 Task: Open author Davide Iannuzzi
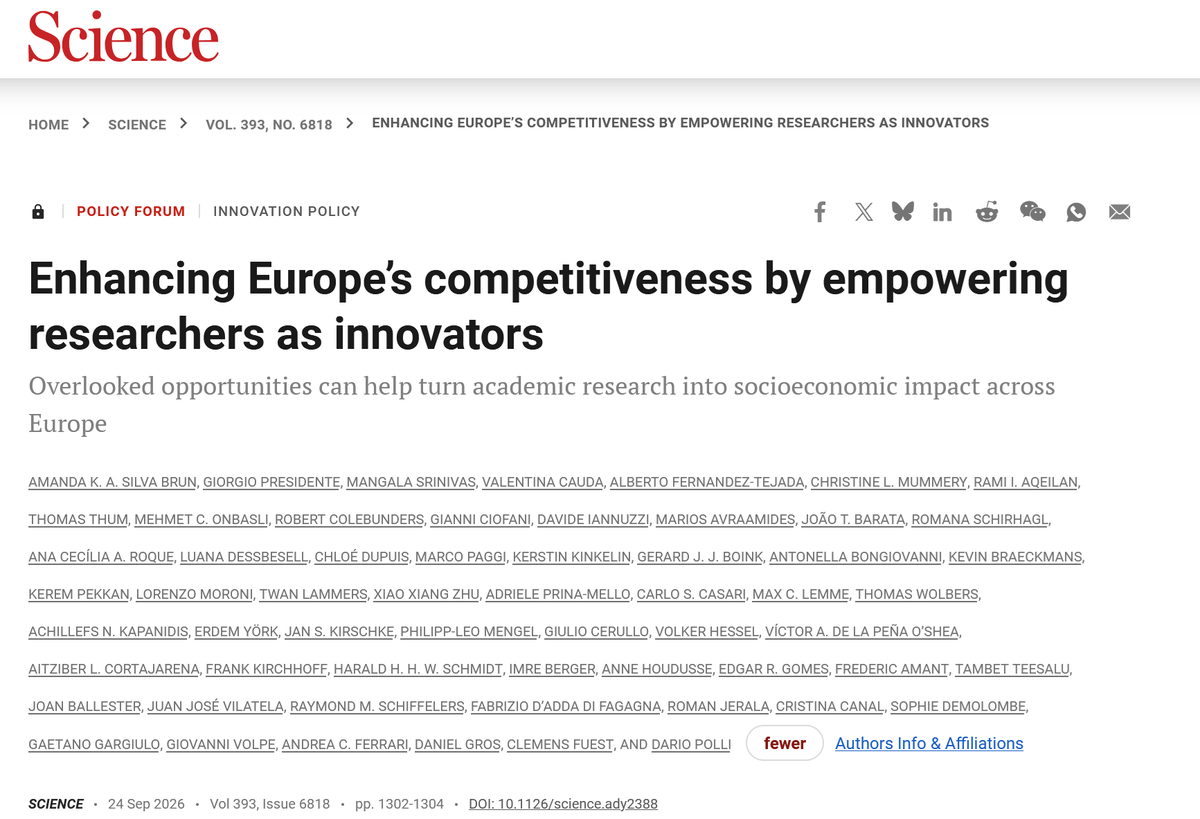(595, 519)
